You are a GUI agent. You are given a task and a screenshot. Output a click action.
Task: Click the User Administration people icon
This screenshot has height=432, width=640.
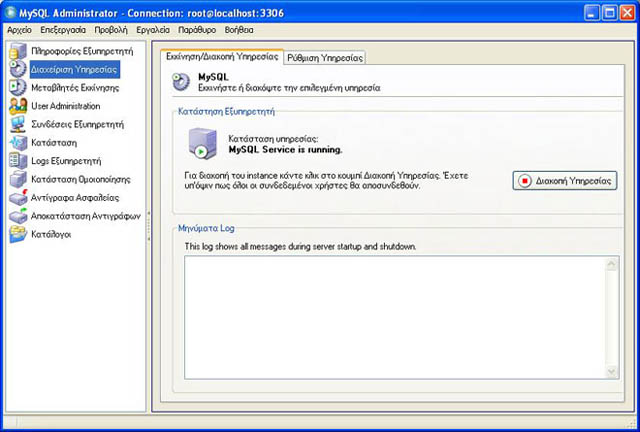(x=18, y=106)
